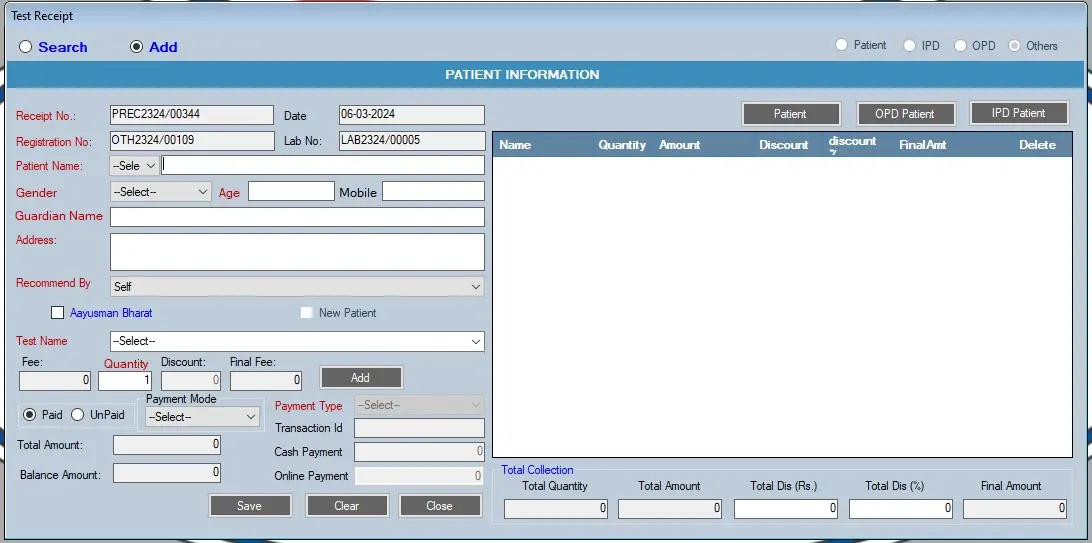Screen dimensions: 1092x543
Task: Click the Mobile number input field
Action: 433,191
